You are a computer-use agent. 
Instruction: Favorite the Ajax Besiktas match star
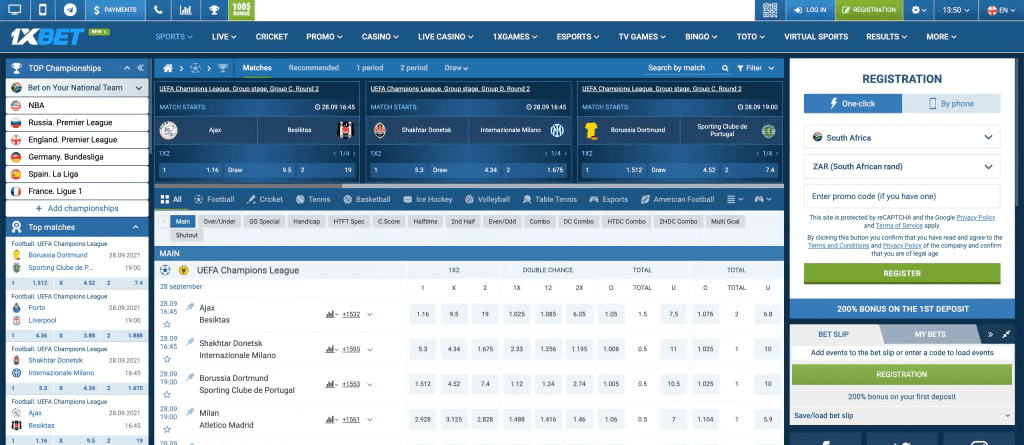(x=167, y=324)
